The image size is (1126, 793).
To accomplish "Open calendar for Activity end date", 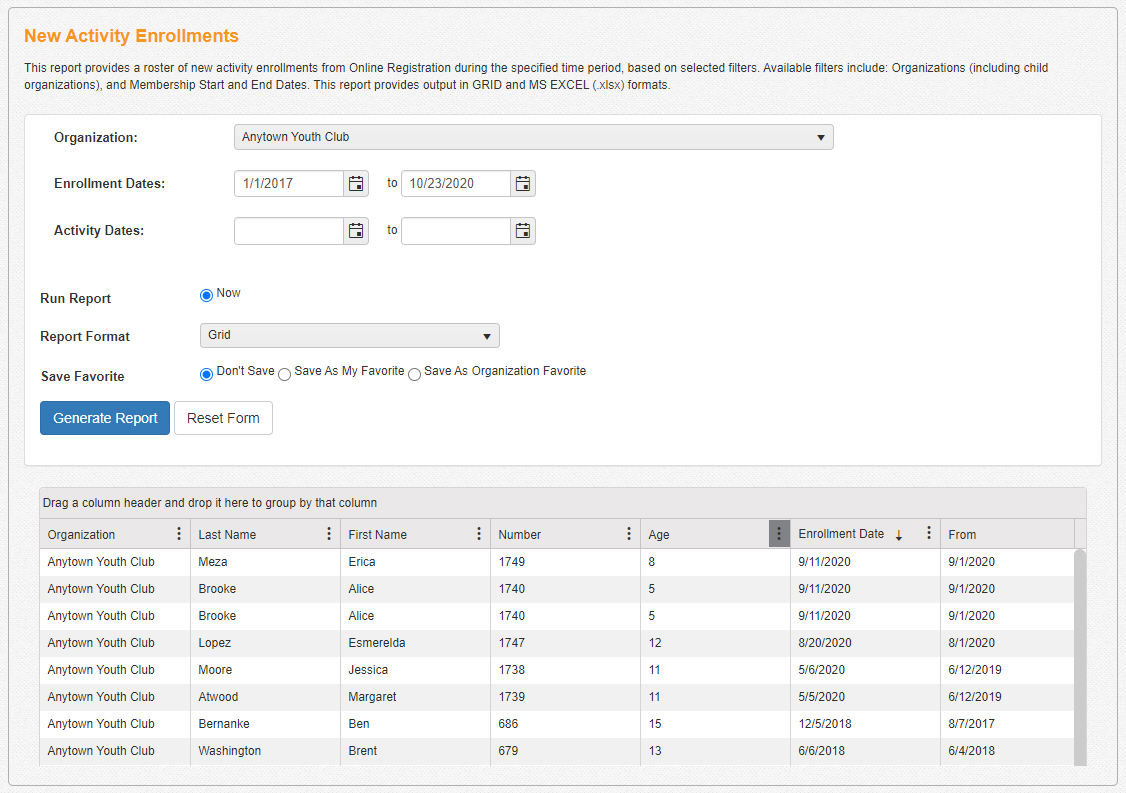I will coord(523,231).
